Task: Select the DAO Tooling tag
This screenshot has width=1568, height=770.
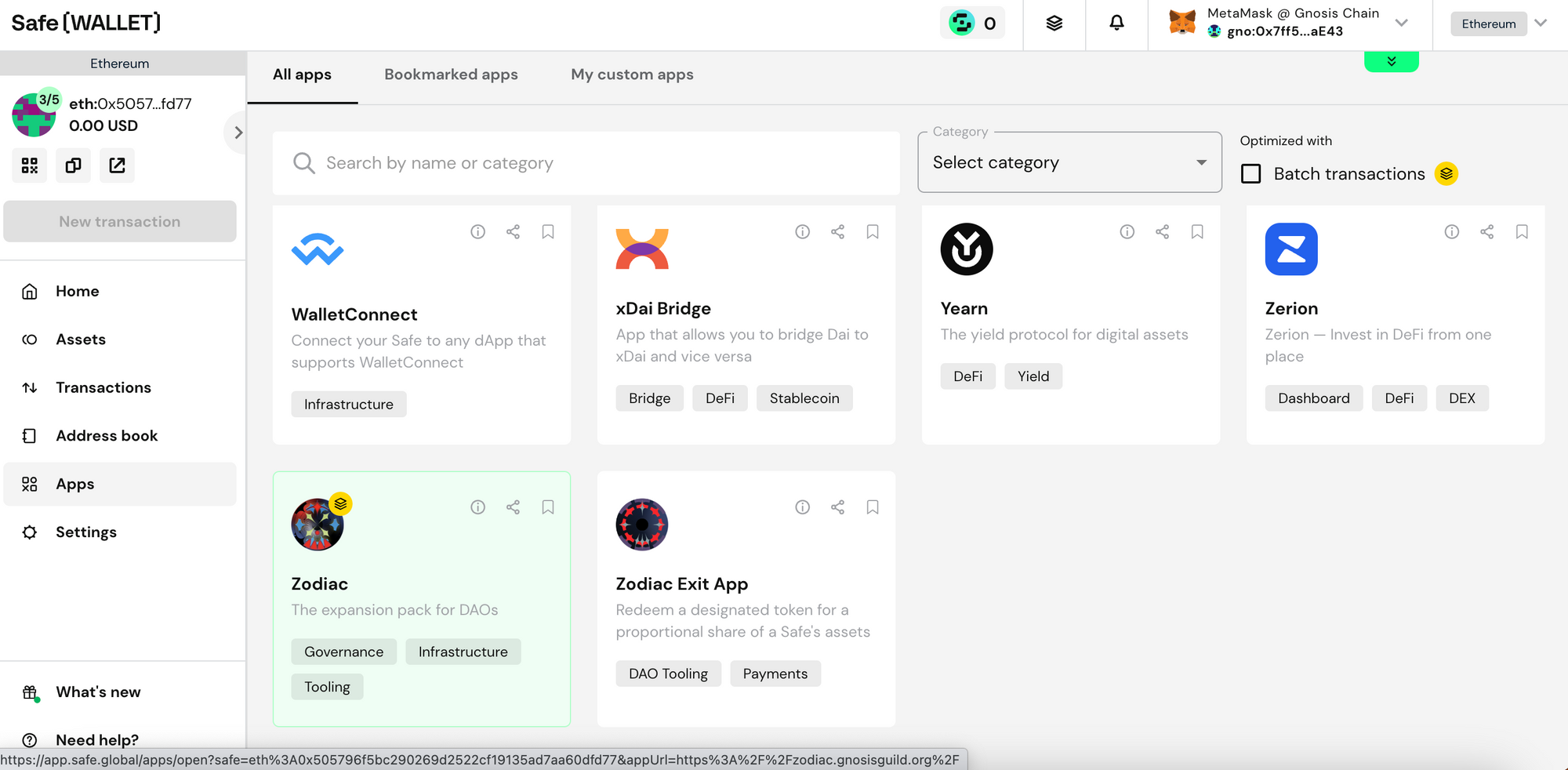Action: click(x=668, y=674)
